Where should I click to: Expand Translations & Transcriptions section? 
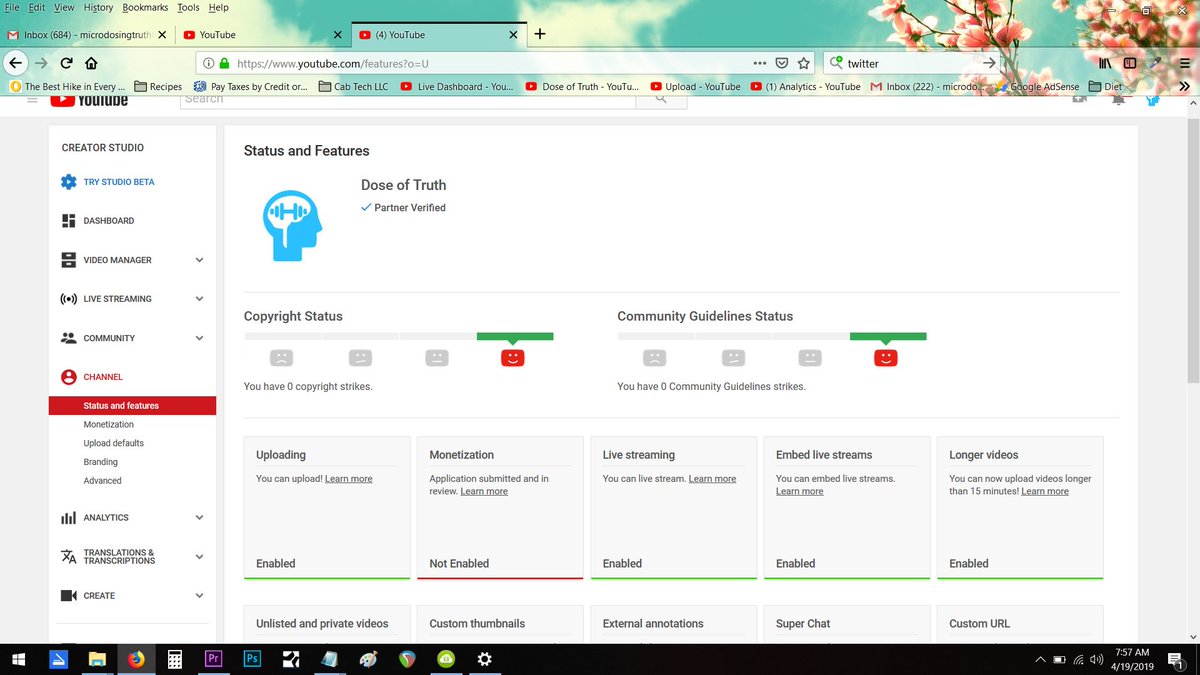pyautogui.click(x=199, y=557)
